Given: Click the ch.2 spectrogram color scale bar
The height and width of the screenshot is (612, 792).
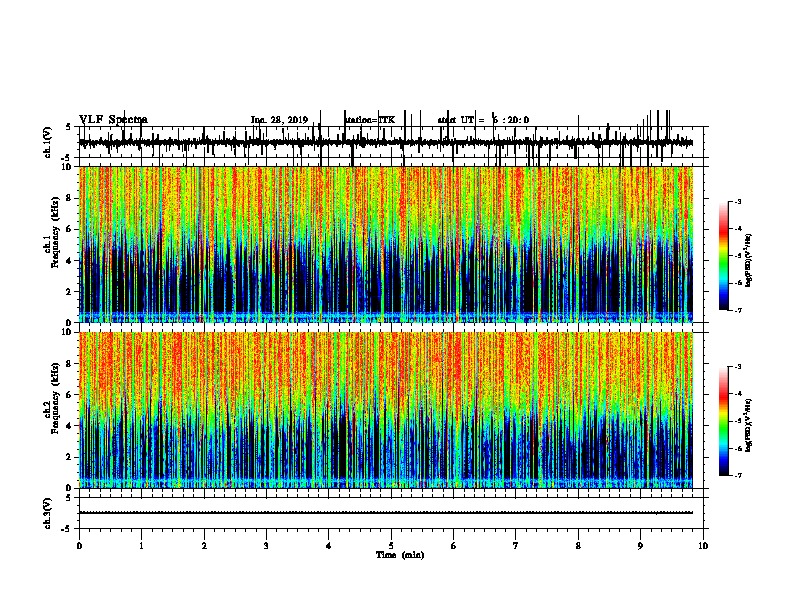Looking at the screenshot, I should pos(724,421).
